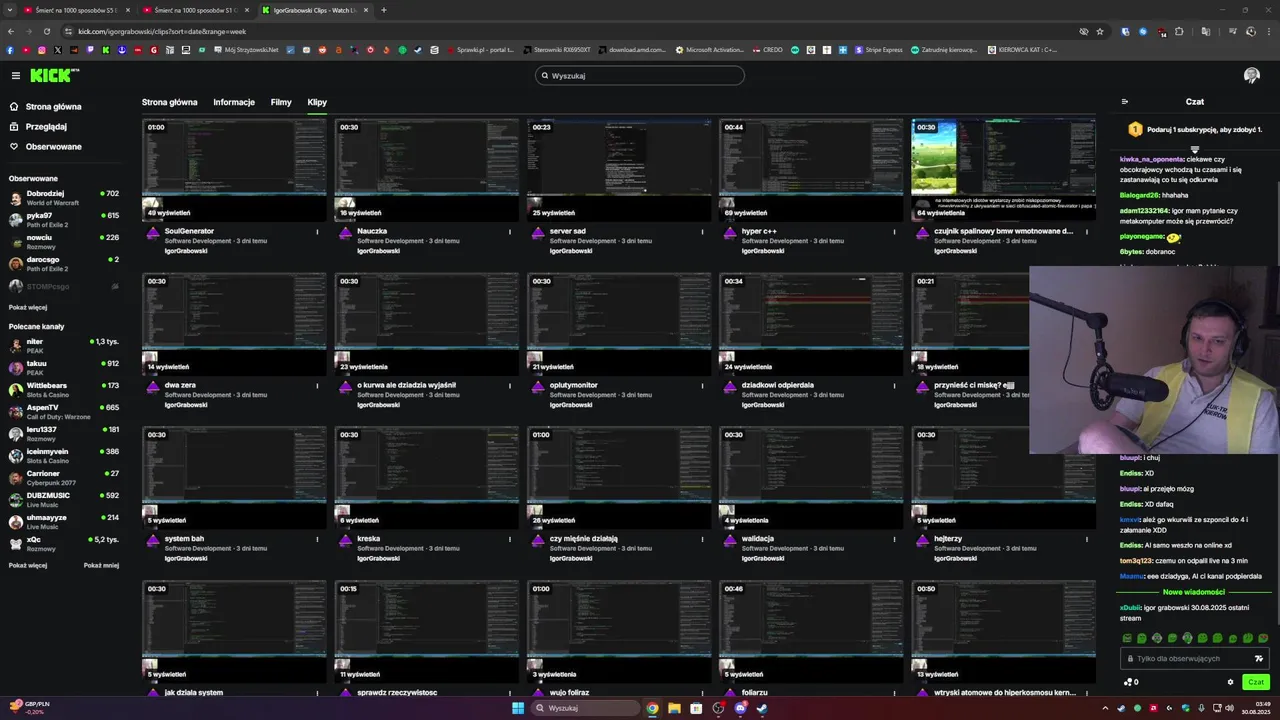
Task: Collapse the chat panel using the arrow icon
Action: click(1125, 101)
